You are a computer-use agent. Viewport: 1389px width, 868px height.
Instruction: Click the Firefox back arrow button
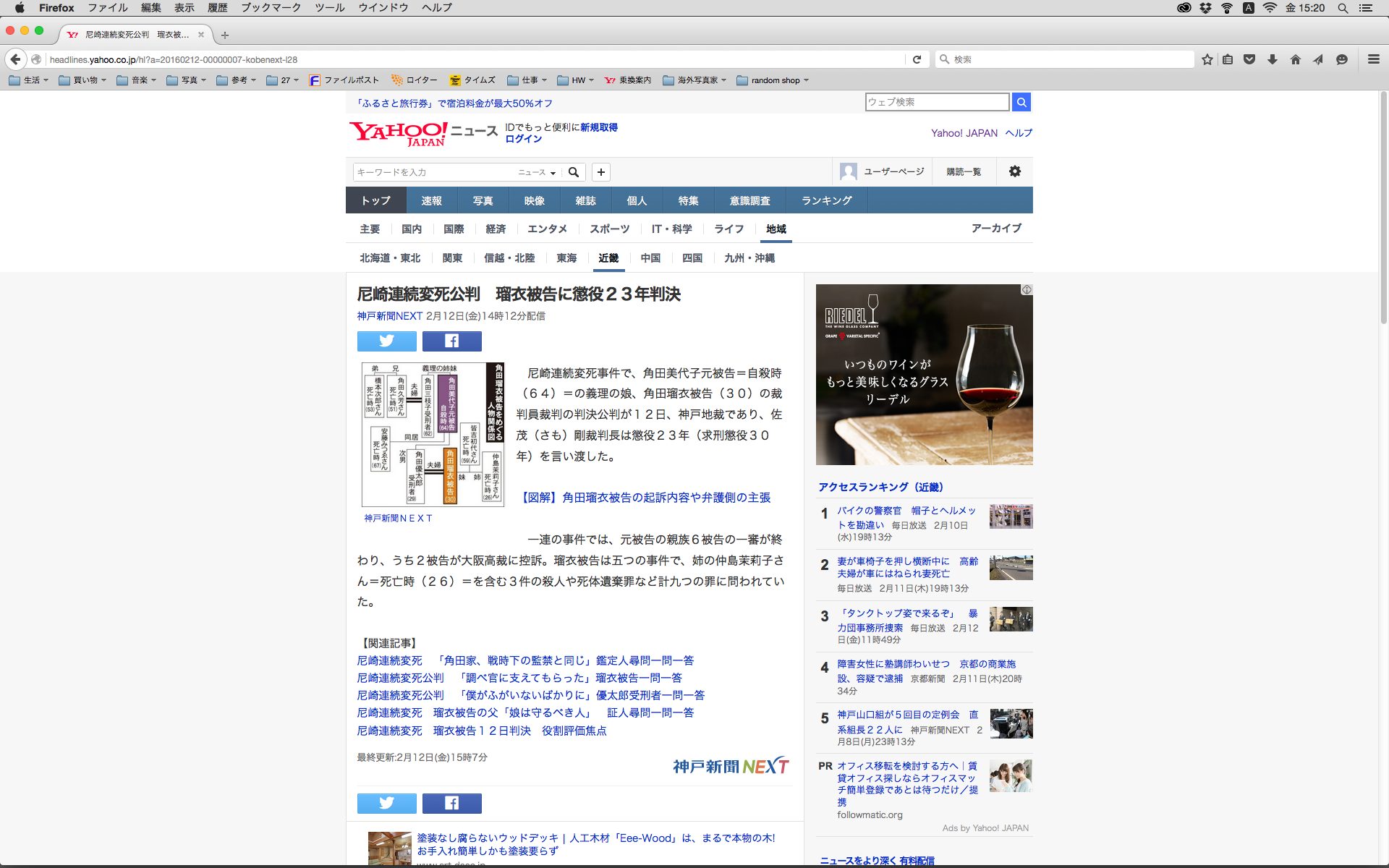(x=16, y=59)
